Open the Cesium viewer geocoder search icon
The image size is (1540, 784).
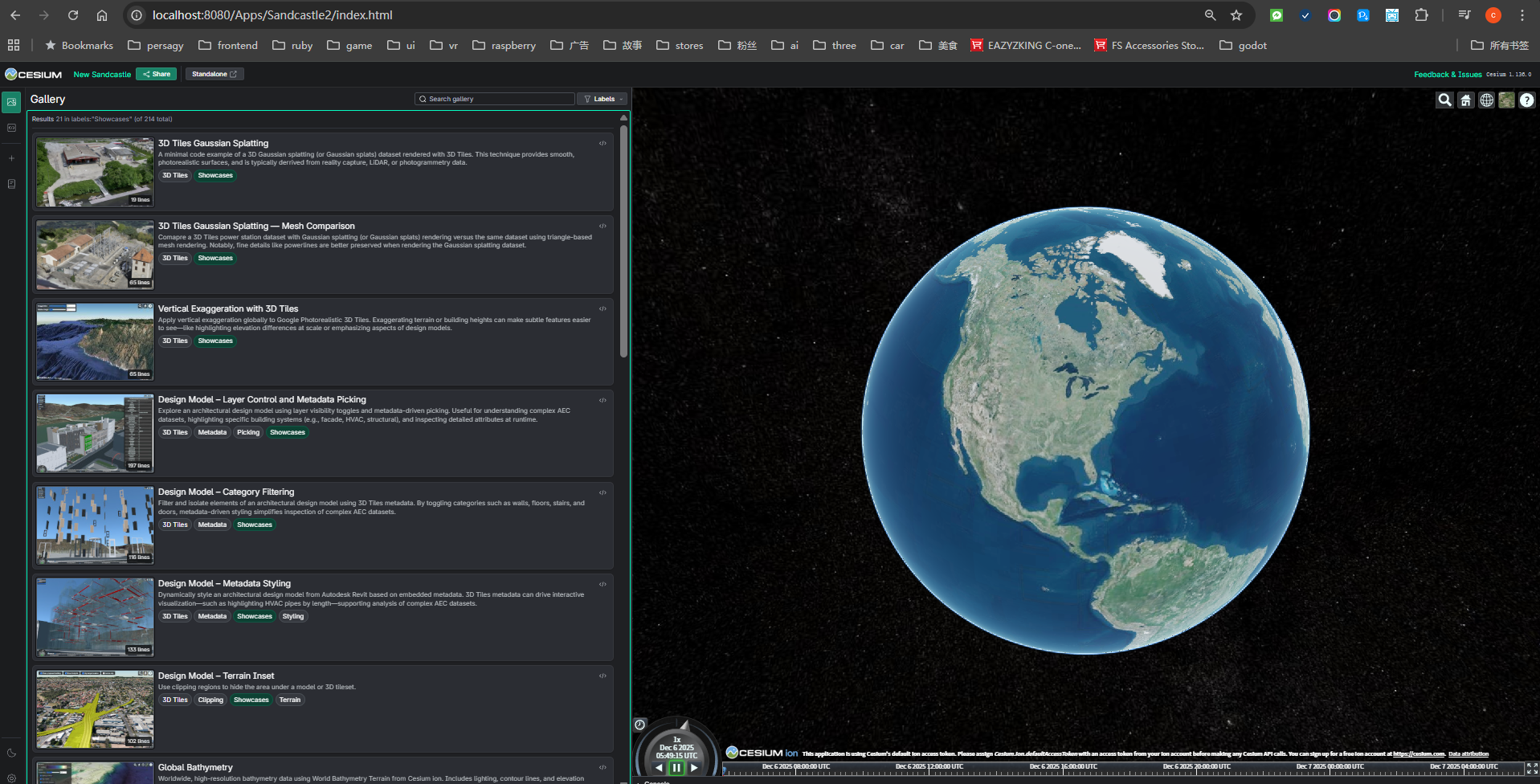tap(1444, 100)
